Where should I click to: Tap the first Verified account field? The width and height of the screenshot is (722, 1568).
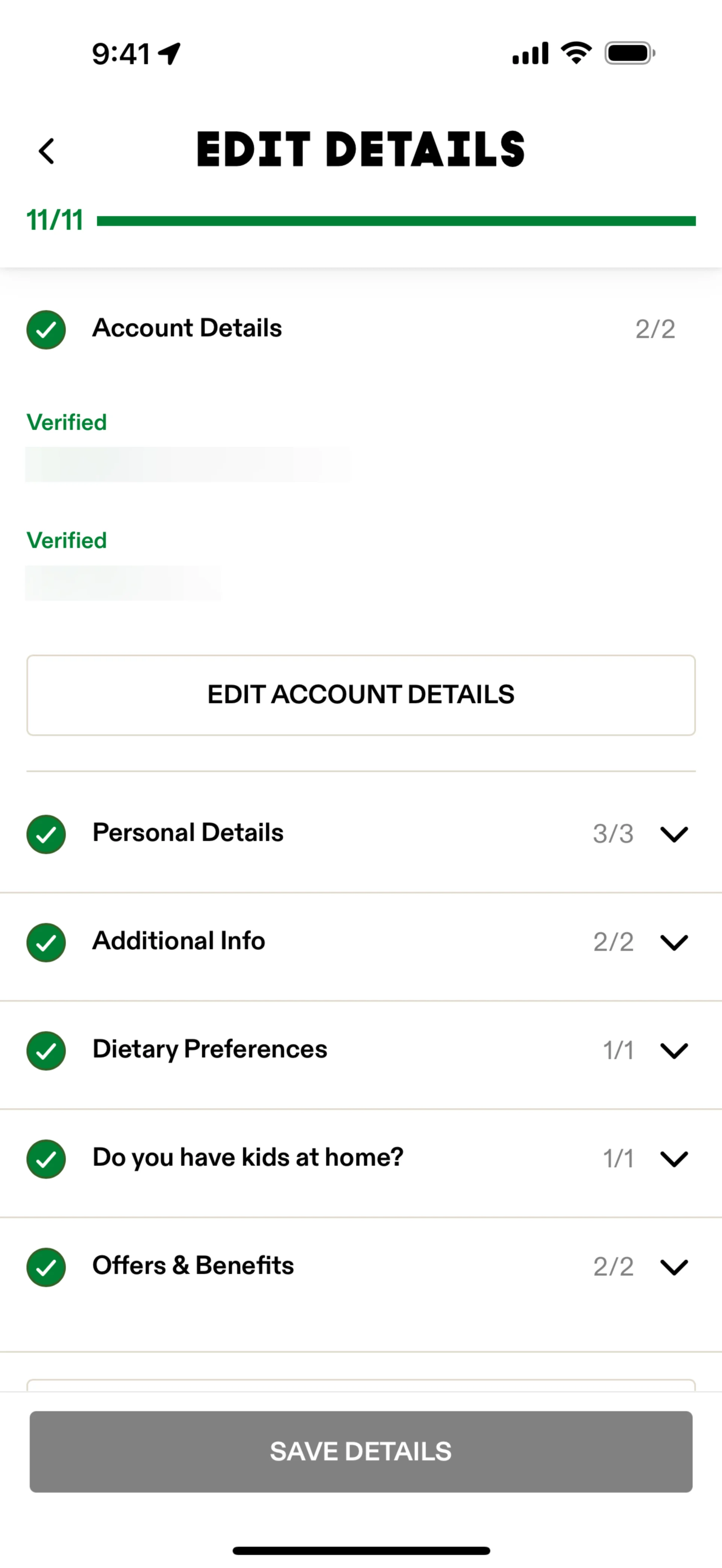pos(188,465)
